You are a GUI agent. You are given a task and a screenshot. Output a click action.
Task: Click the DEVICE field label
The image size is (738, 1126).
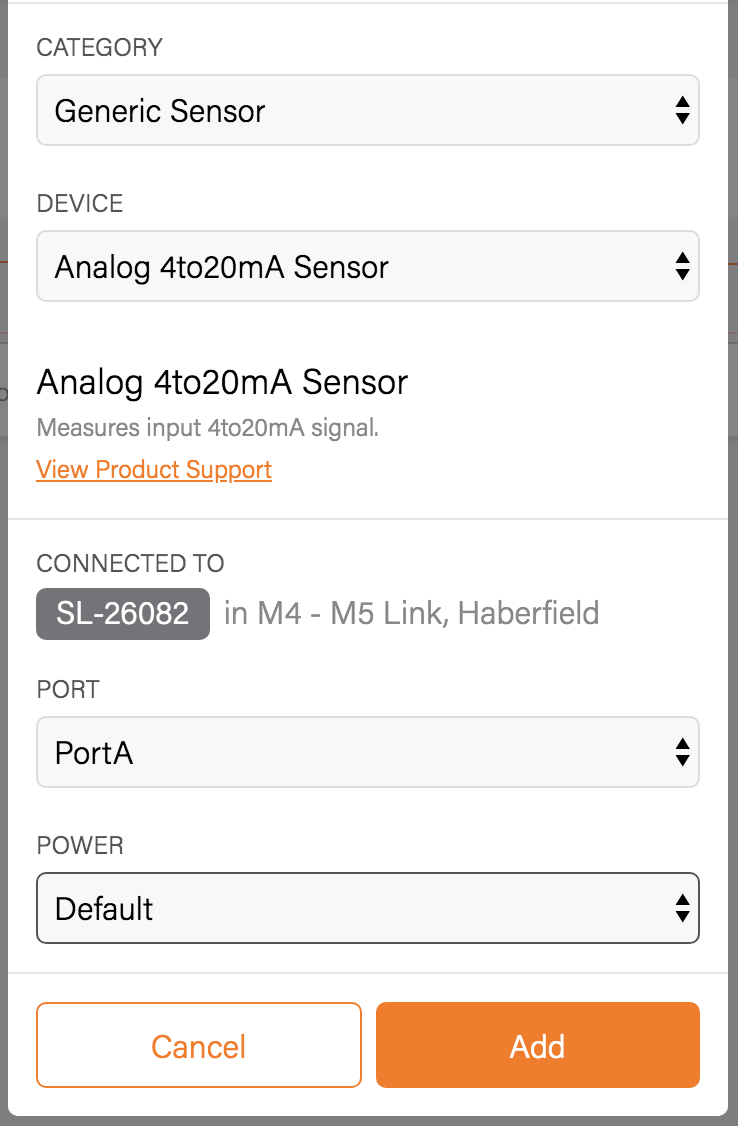pyautogui.click(x=80, y=204)
